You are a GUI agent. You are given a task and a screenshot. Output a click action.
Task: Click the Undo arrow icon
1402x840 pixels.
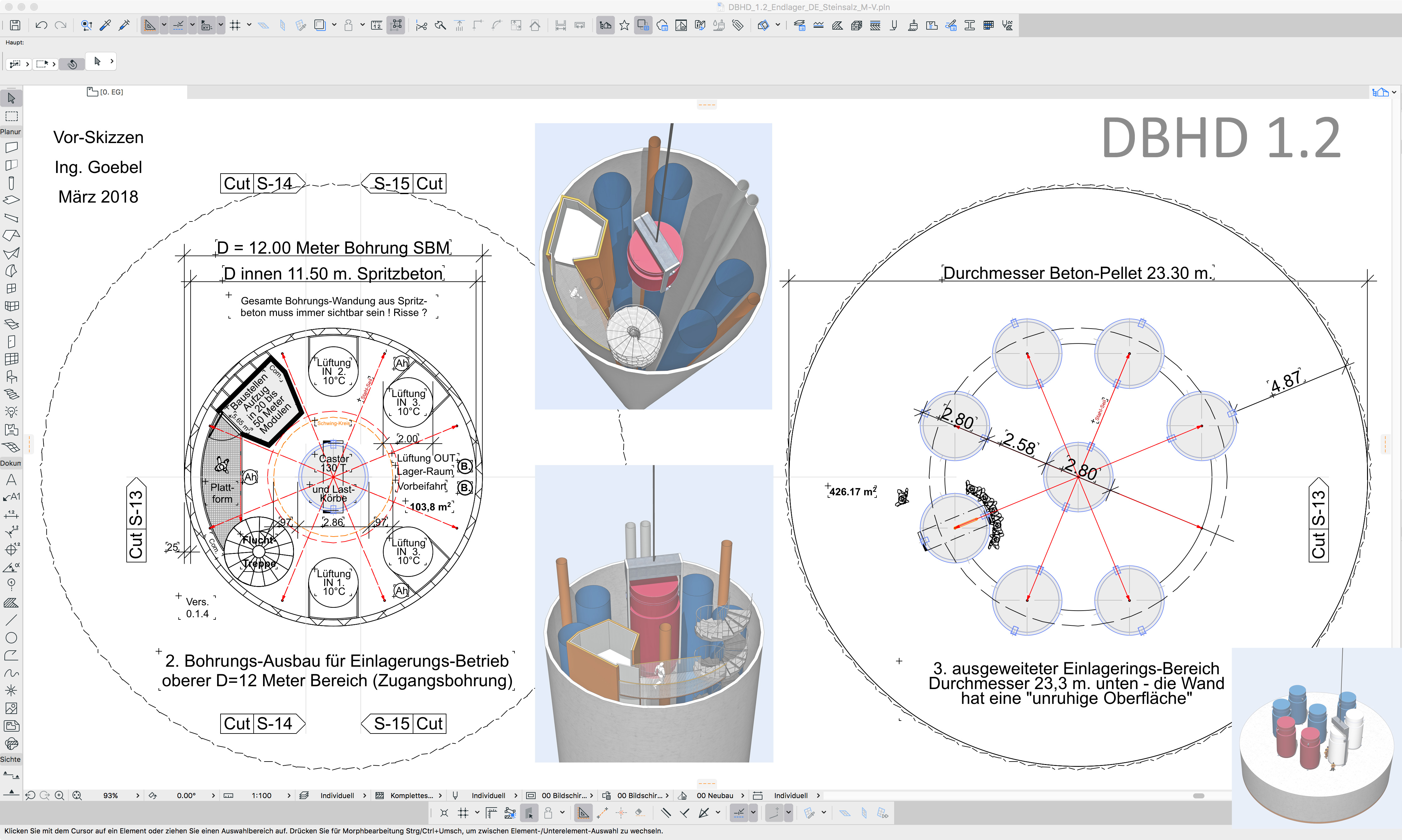(x=41, y=25)
